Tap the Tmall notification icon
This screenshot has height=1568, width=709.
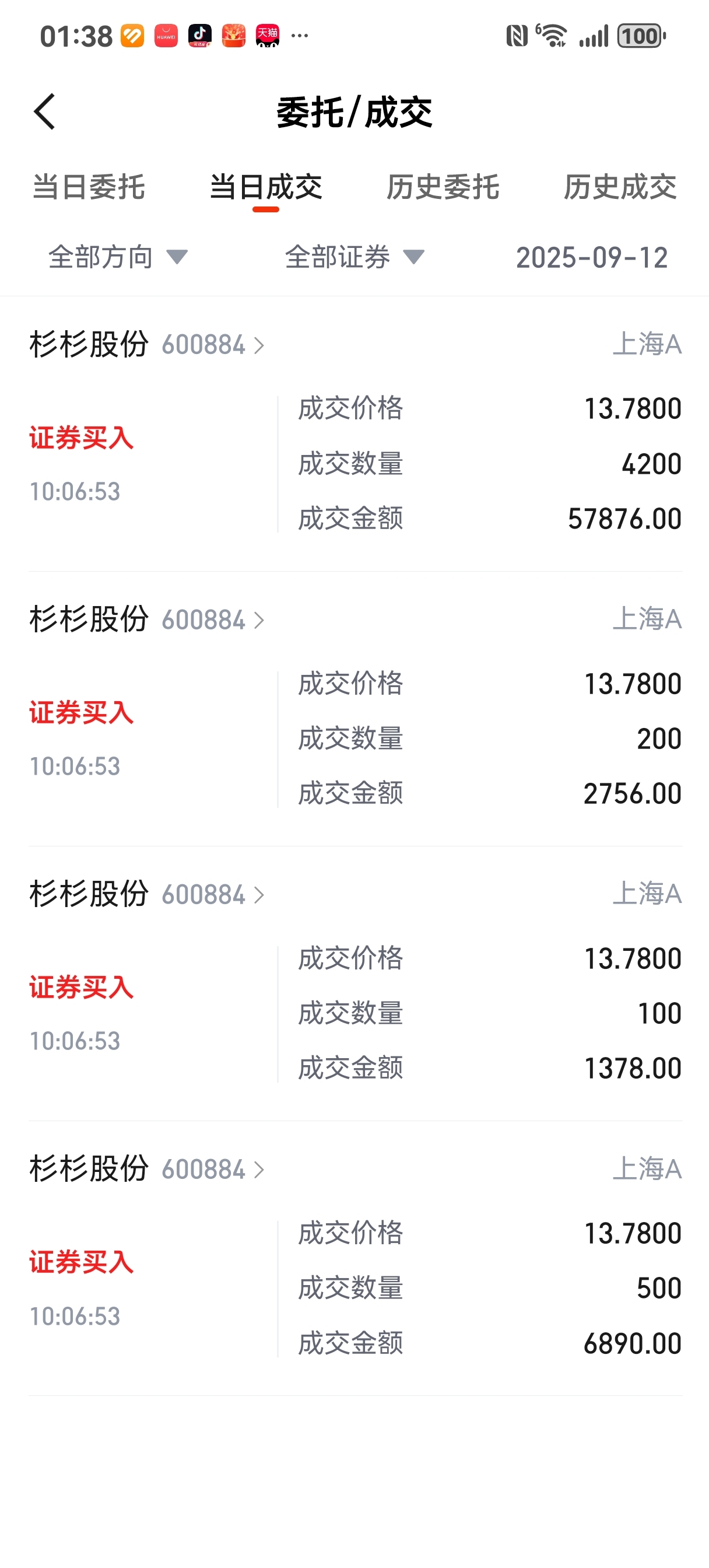267,36
